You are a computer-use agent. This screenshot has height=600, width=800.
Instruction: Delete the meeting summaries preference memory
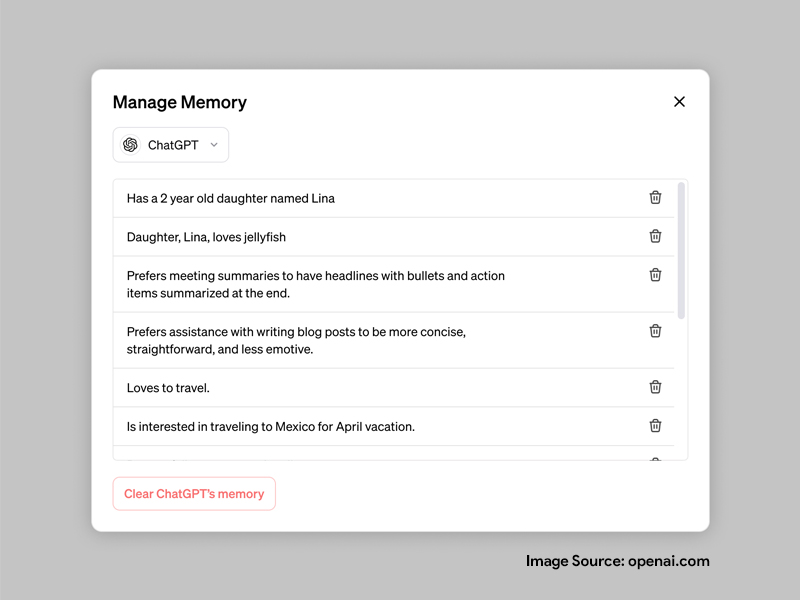(x=655, y=275)
